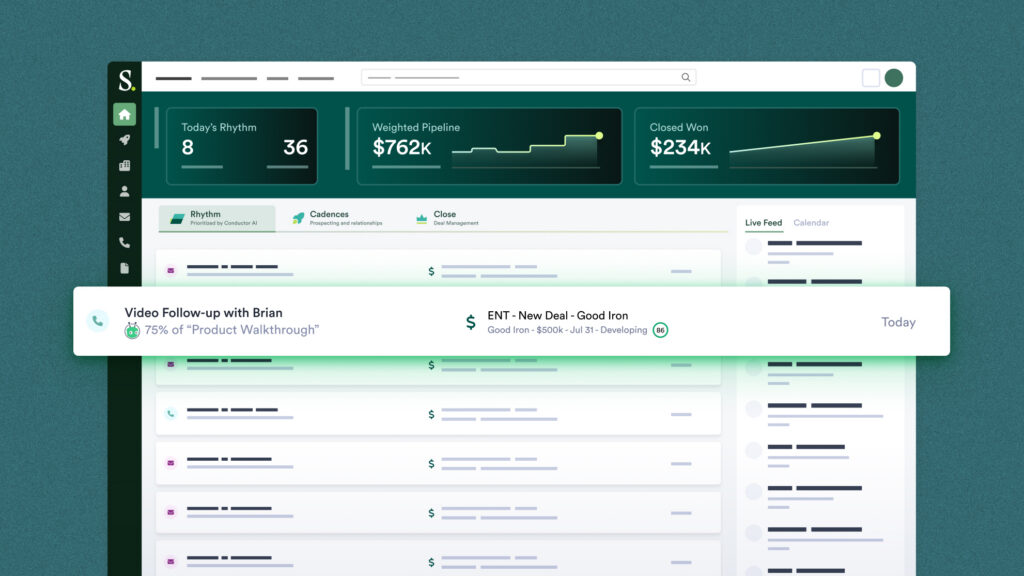The width and height of the screenshot is (1024, 576).
Task: Click phone icon on Video Follow-up row
Action: (98, 321)
